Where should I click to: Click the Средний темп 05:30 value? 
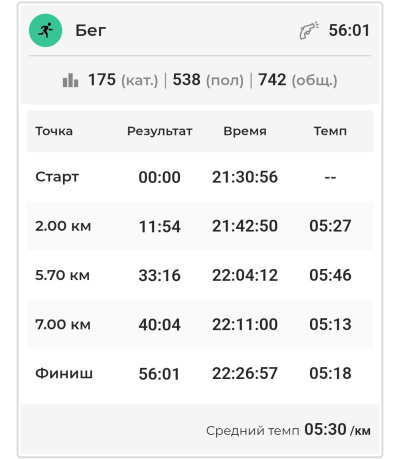325,429
